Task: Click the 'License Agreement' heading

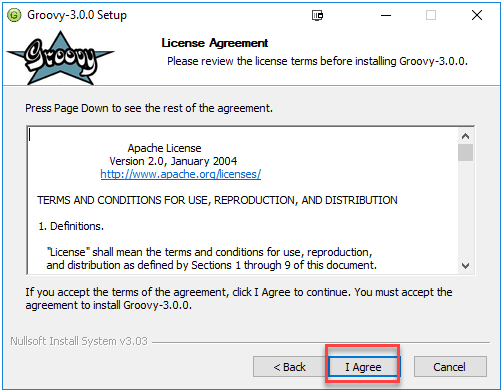Action: pyautogui.click(x=215, y=43)
